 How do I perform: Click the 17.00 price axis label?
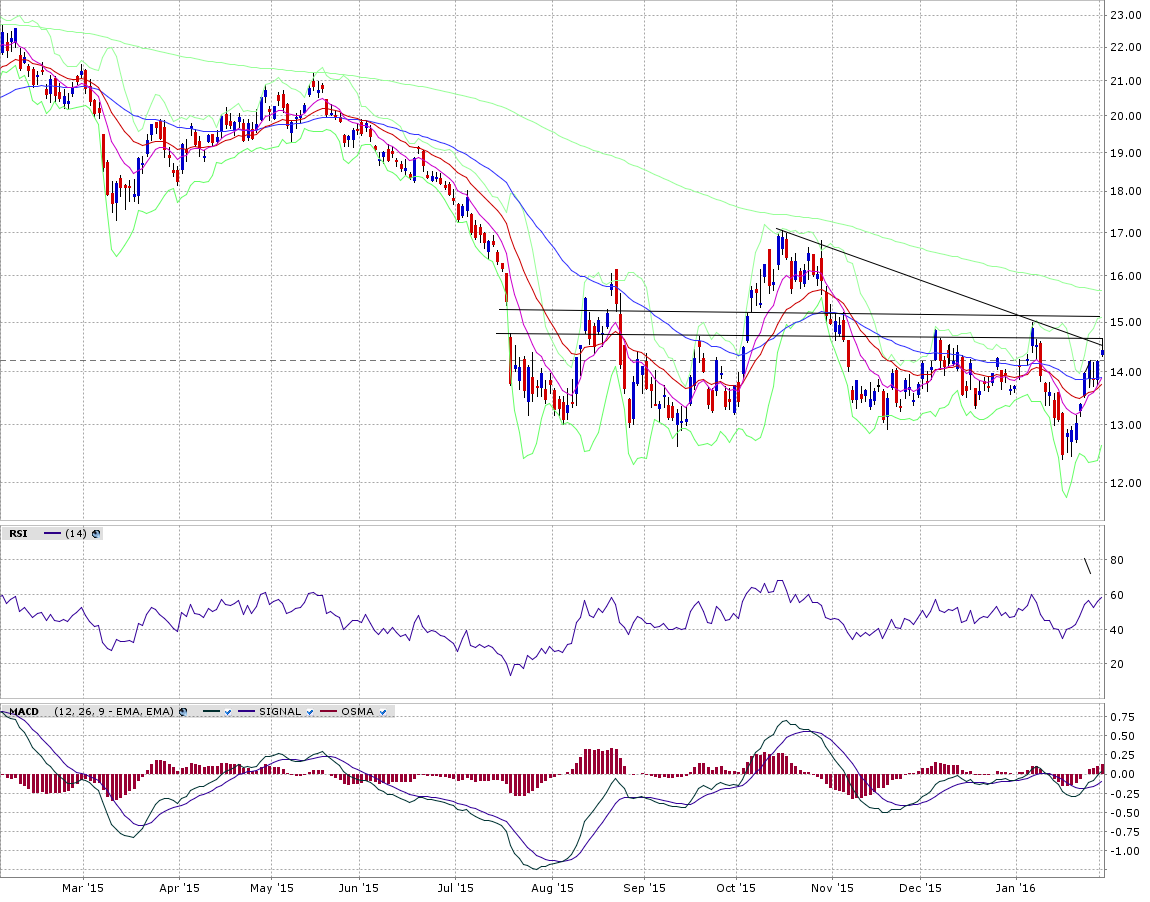tap(1126, 233)
